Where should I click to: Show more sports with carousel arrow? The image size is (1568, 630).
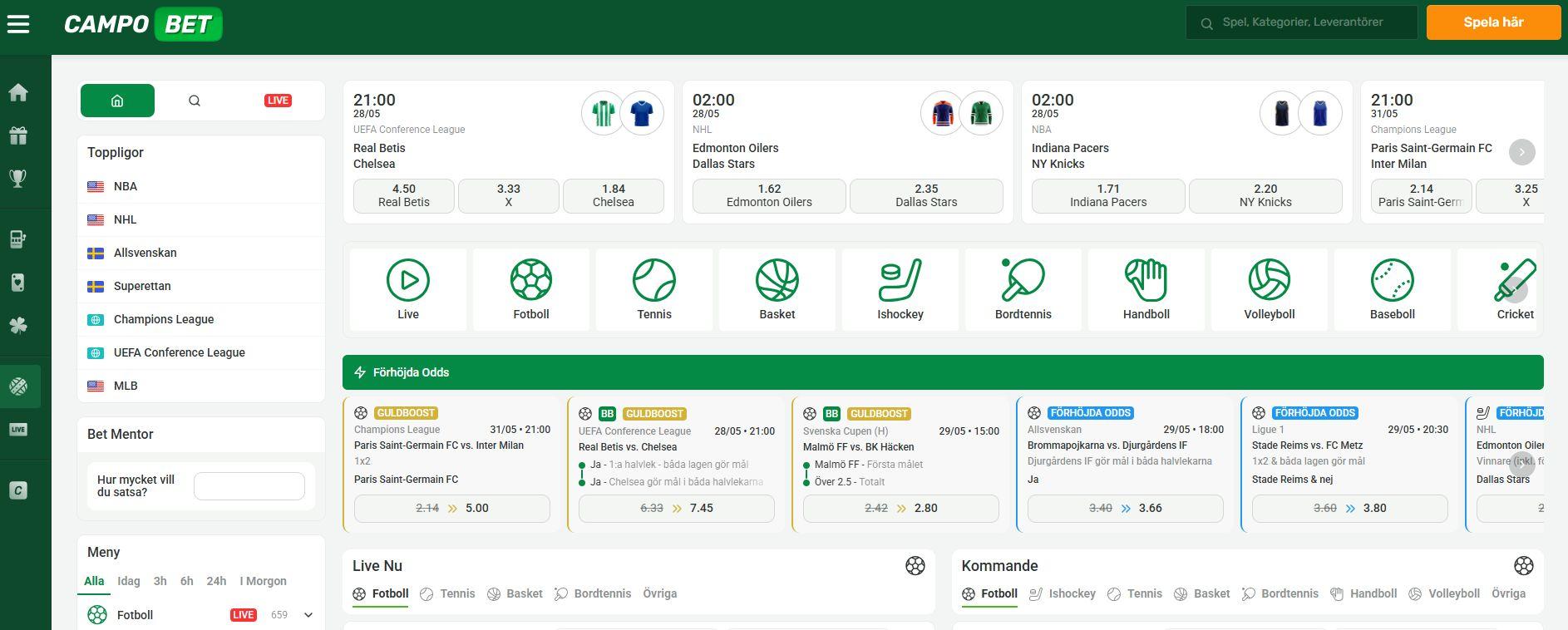[x=1516, y=289]
